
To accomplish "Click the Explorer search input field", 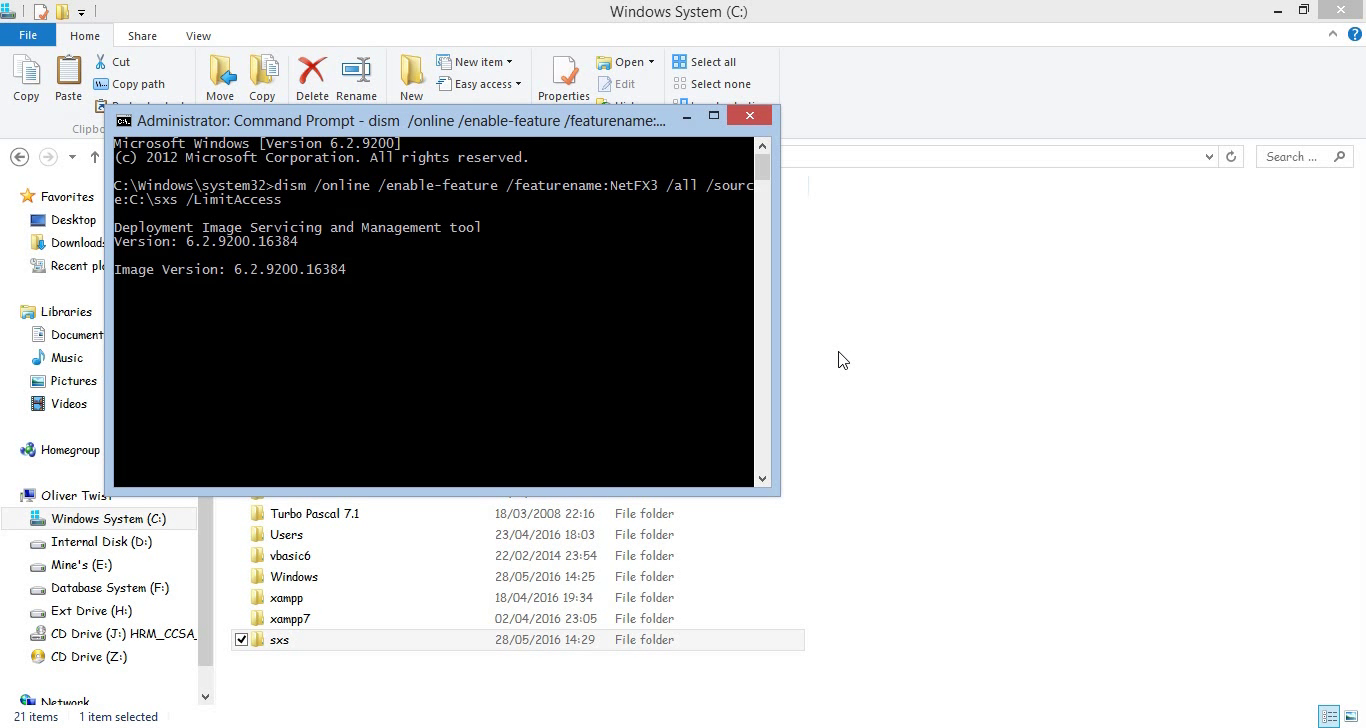I will (x=1294, y=157).
